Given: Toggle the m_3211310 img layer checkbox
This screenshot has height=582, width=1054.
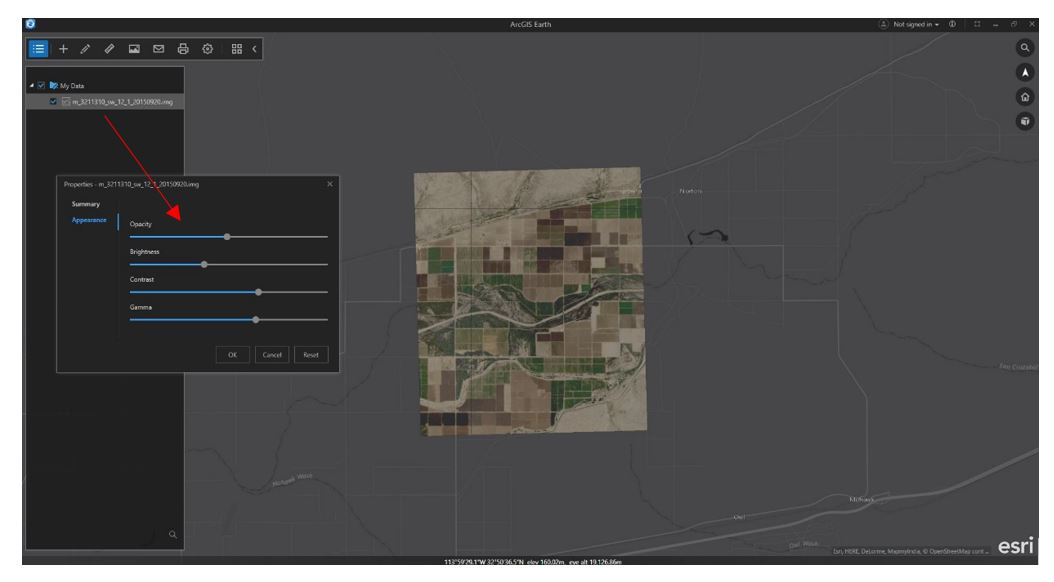Looking at the screenshot, I should pos(53,102).
